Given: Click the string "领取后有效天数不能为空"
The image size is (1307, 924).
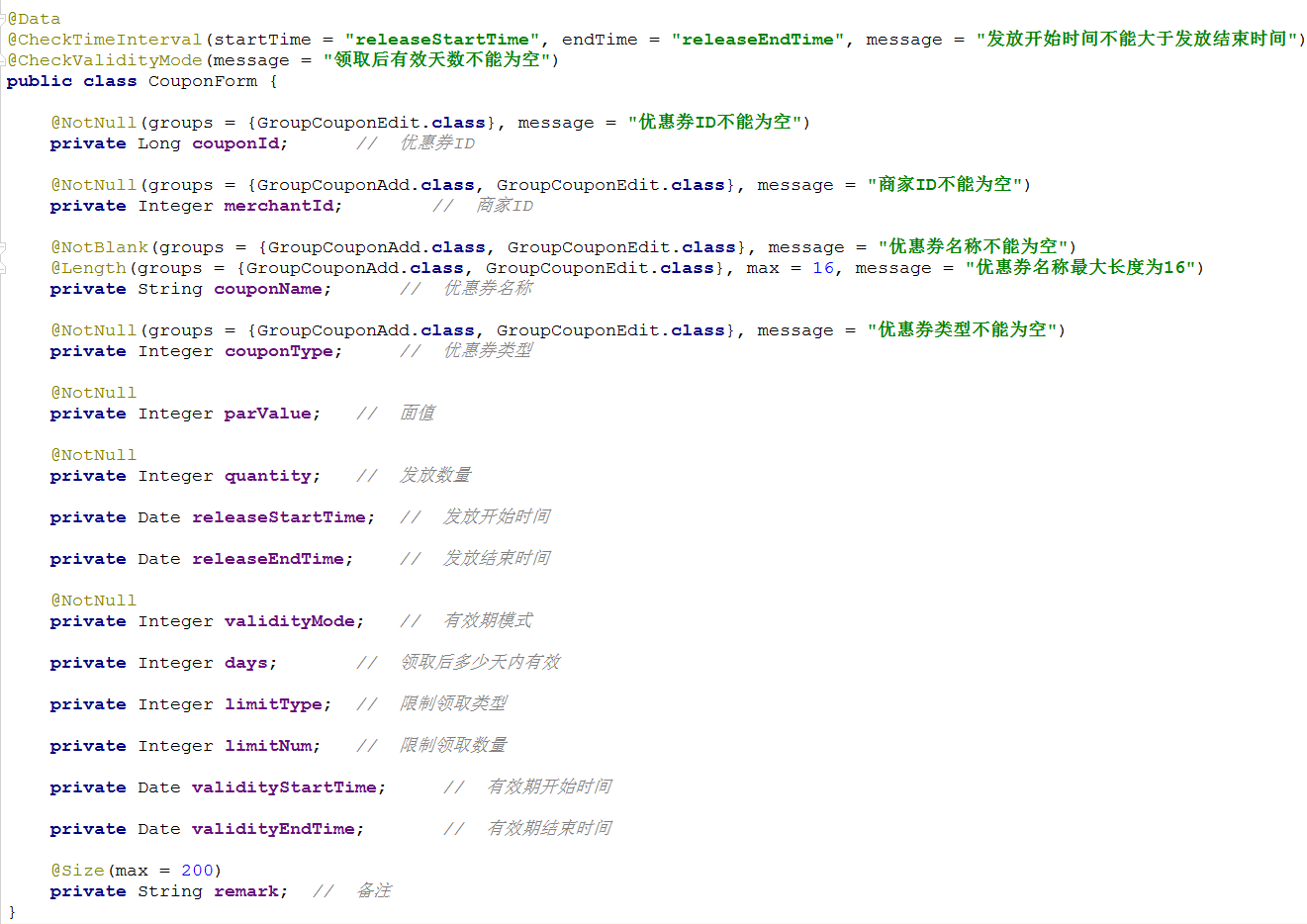Looking at the screenshot, I should (436, 60).
